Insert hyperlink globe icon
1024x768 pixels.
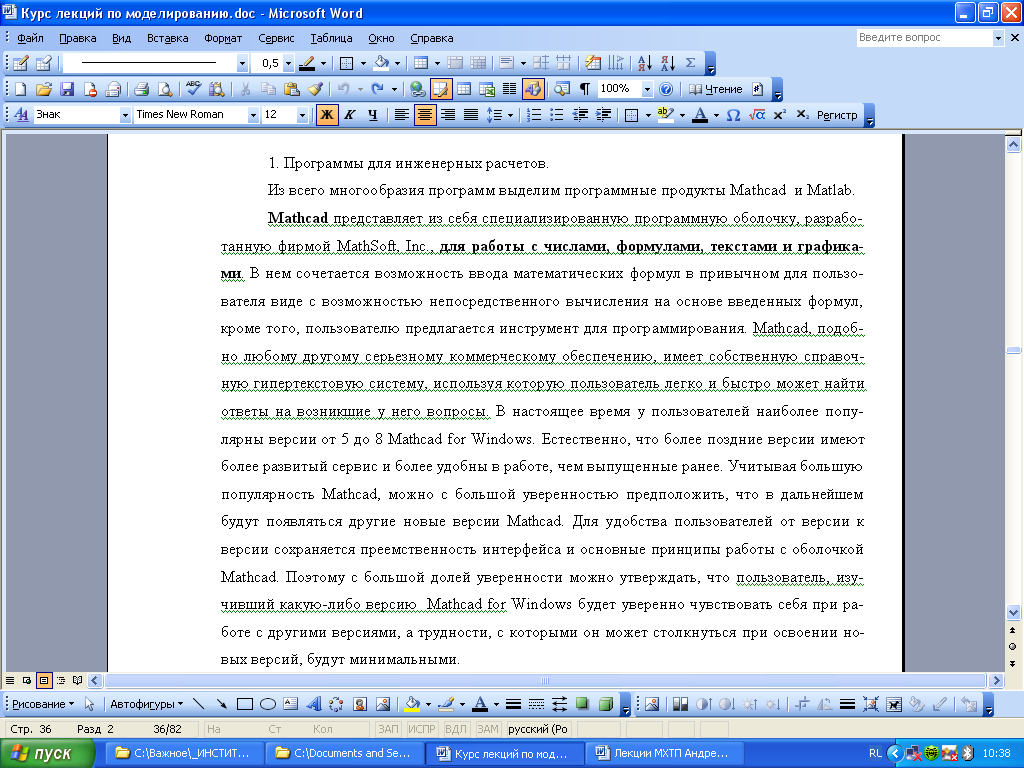(x=417, y=89)
